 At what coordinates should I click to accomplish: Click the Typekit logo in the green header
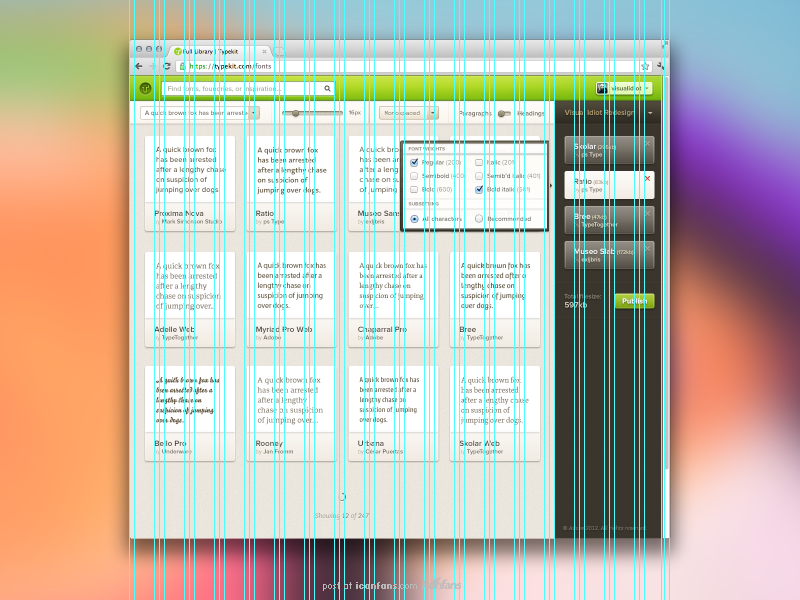[x=145, y=88]
